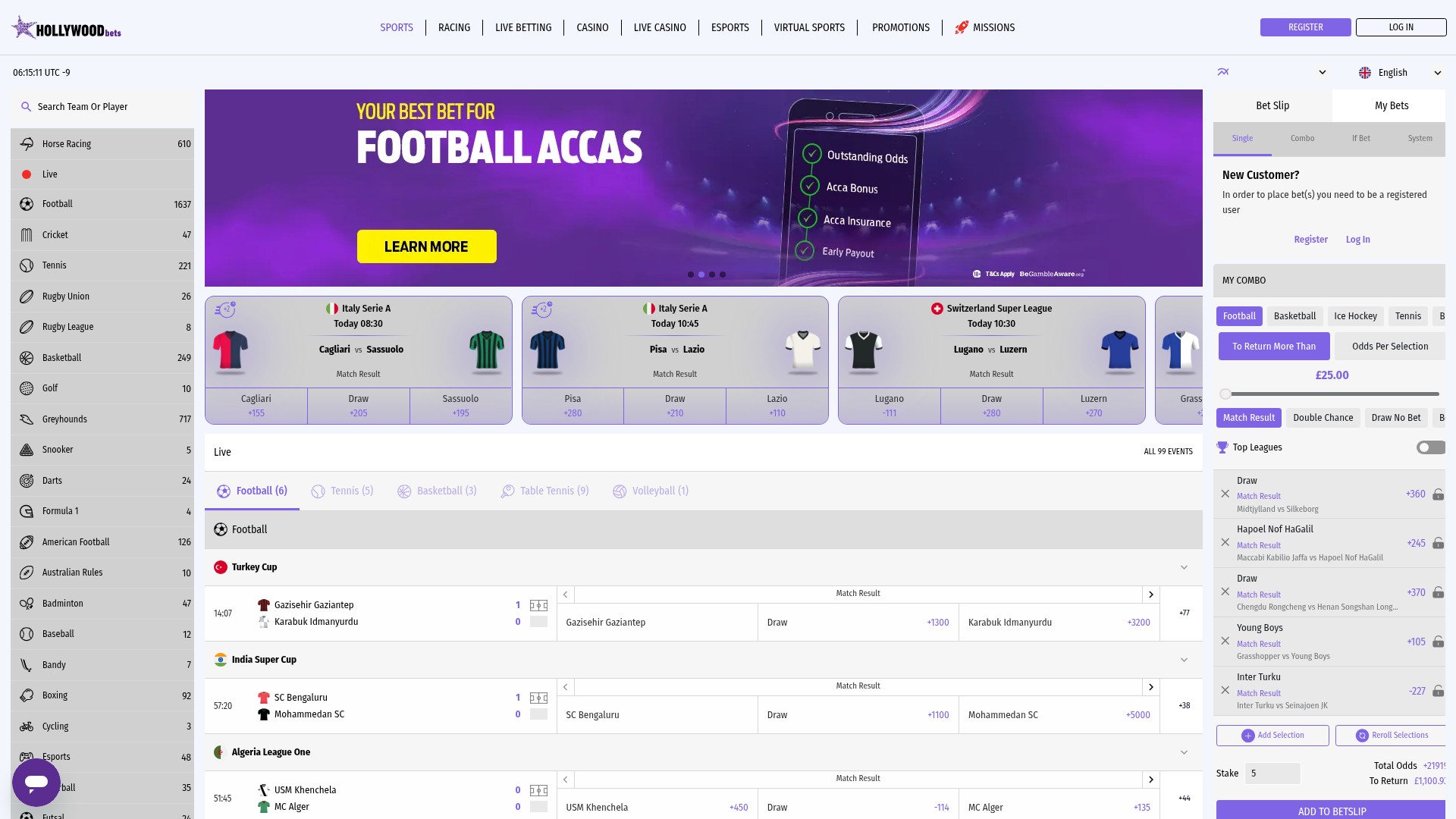Select the Cricket icon in sidebar

[27, 235]
